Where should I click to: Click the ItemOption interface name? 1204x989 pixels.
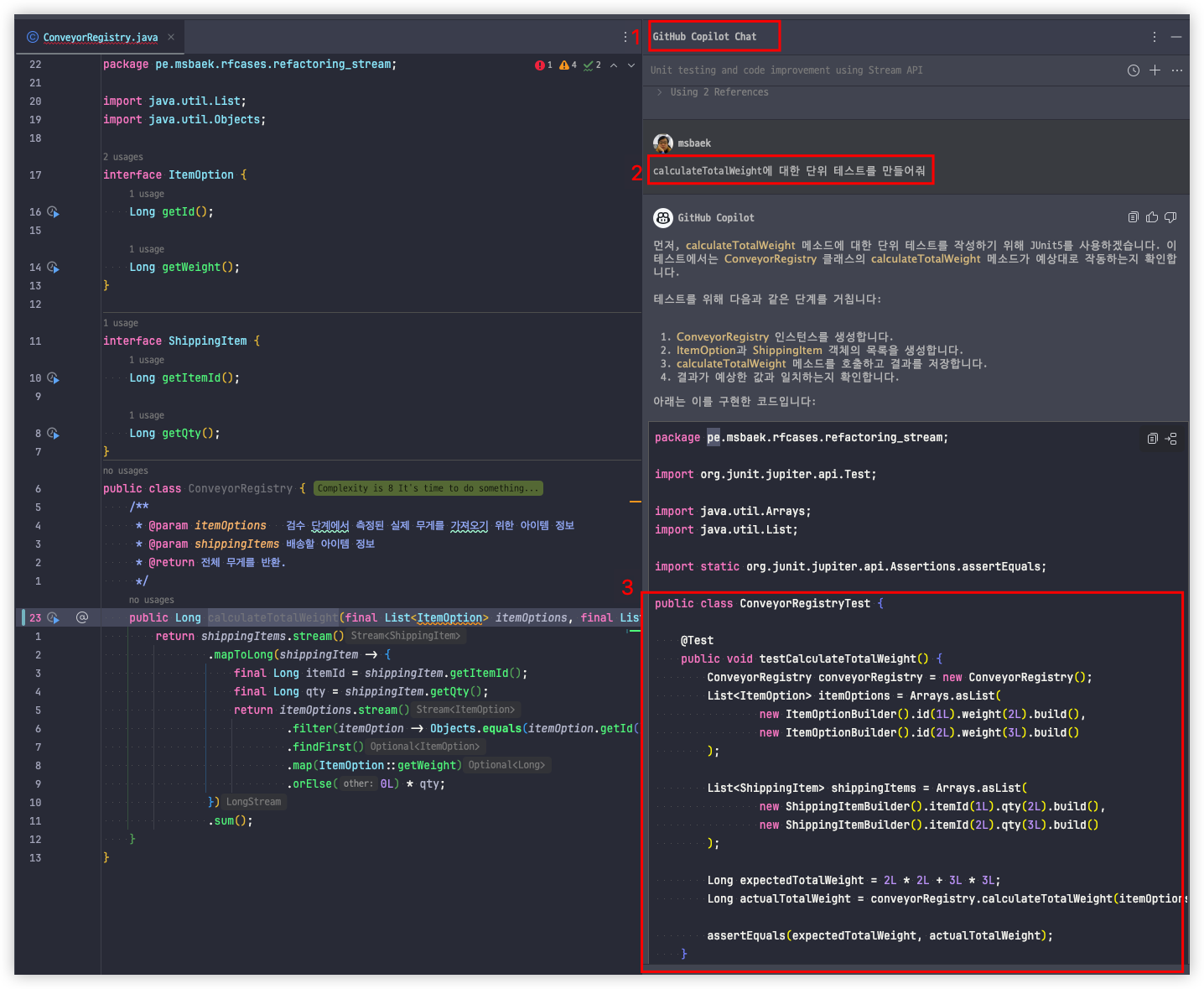coord(201,175)
